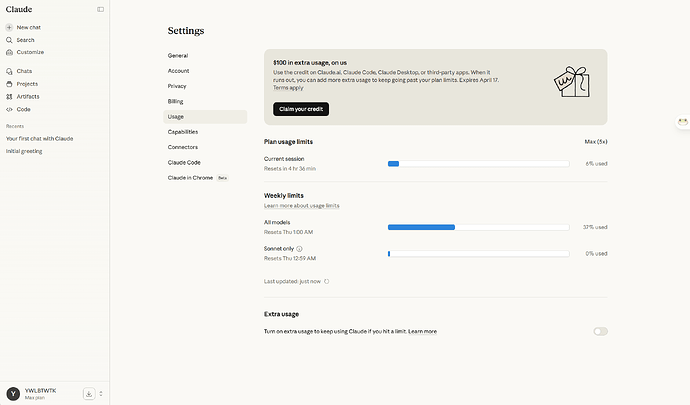Click the Projects label in sidebar
Image resolution: width=690 pixels, height=405 pixels.
coord(27,84)
